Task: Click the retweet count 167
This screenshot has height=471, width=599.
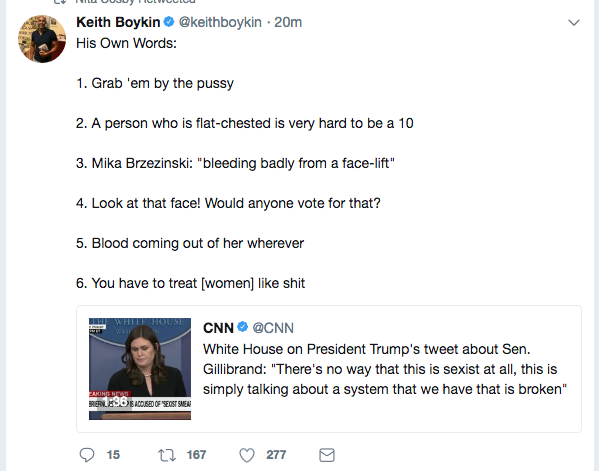Action: click(196, 455)
